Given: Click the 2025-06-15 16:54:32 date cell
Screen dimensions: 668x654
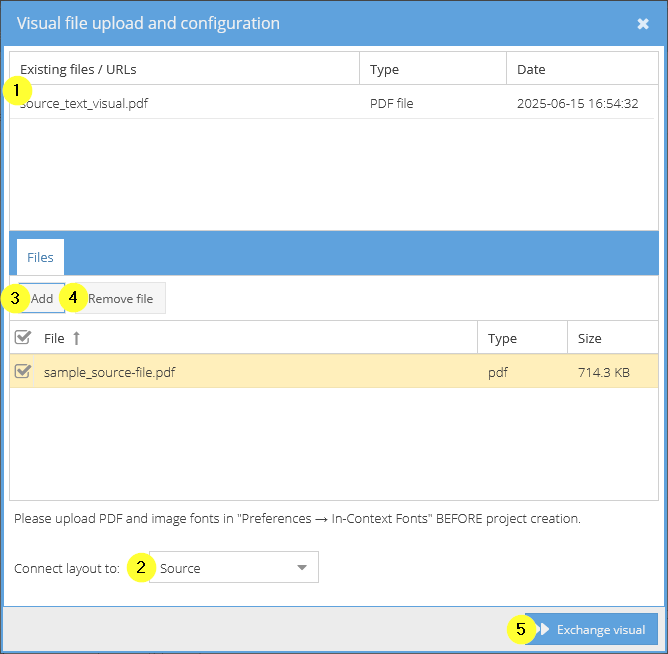Looking at the screenshot, I should pyautogui.click(x=577, y=103).
